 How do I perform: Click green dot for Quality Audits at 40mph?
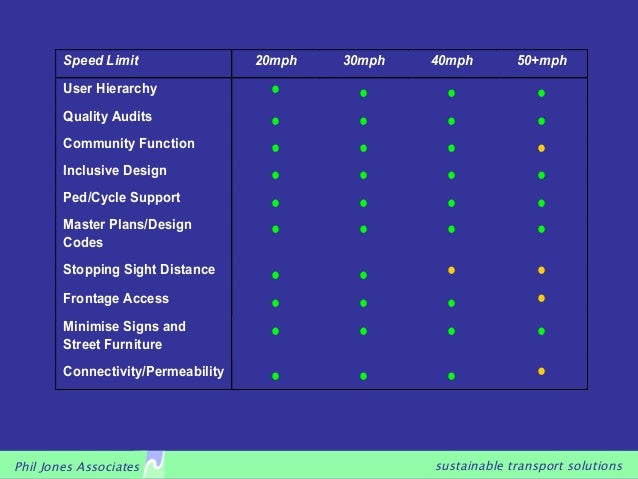pyautogui.click(x=452, y=121)
